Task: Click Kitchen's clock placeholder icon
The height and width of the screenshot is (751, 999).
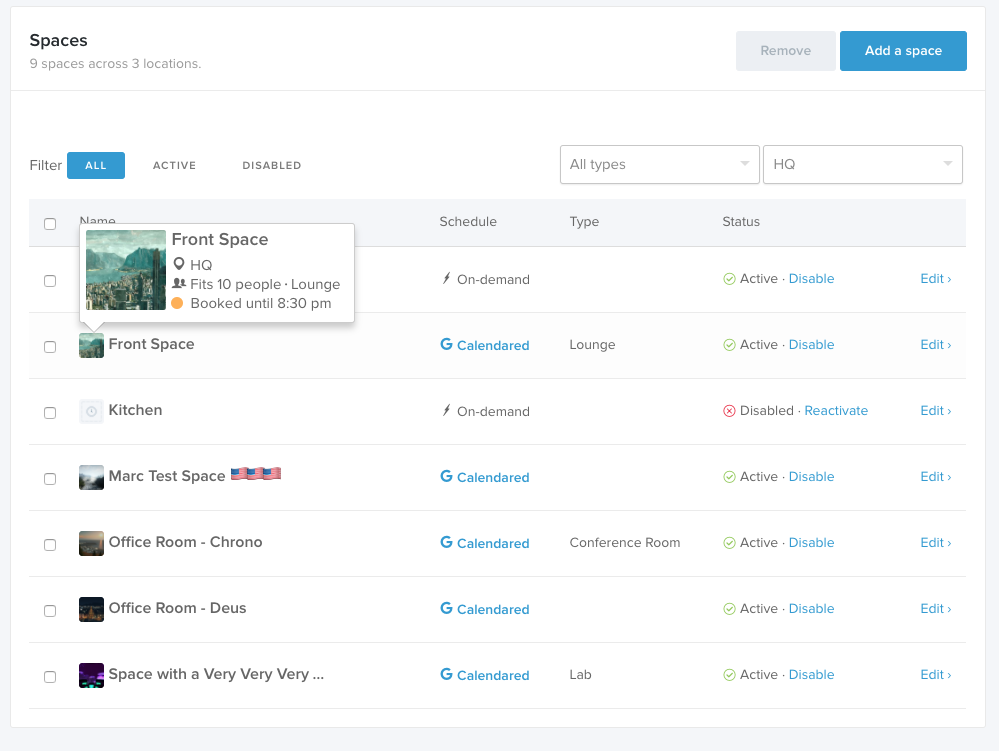Action: tap(91, 411)
